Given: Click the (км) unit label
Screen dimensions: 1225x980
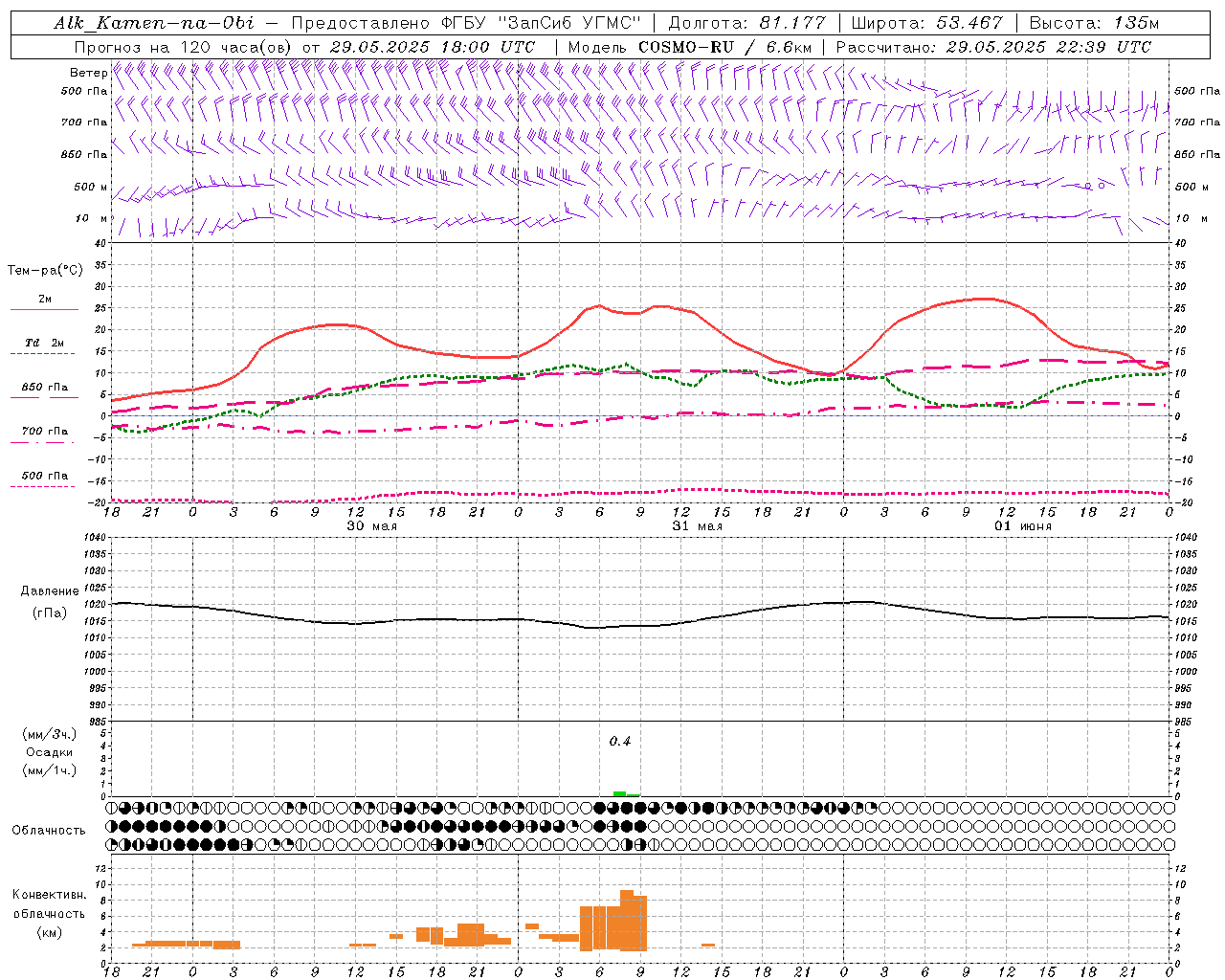Looking at the screenshot, I should coord(49,931).
